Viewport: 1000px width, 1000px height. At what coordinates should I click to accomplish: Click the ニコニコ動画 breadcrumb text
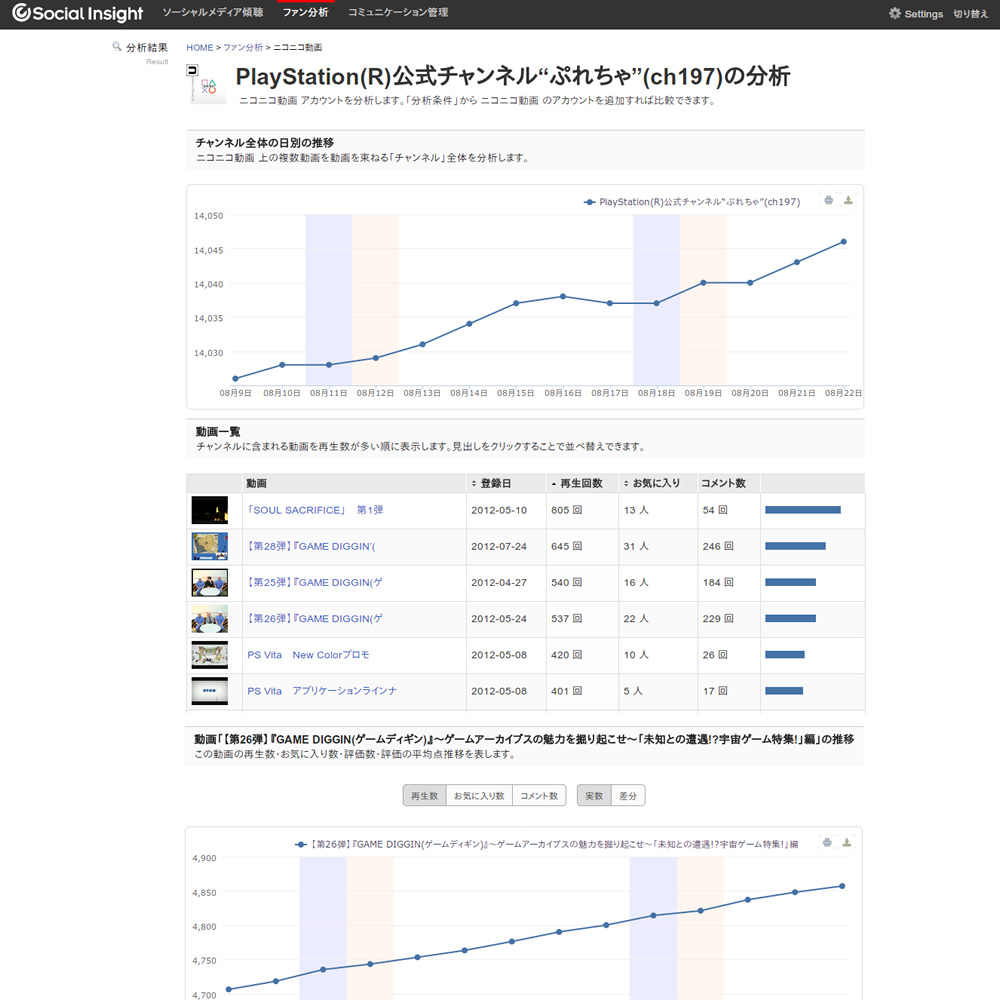[x=298, y=47]
